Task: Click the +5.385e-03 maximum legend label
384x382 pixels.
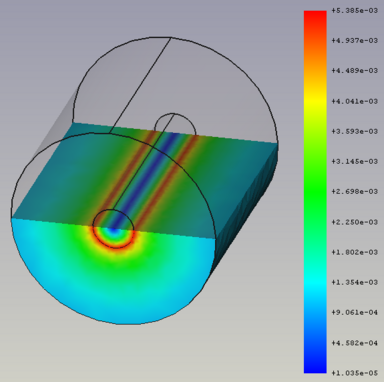Action: (355, 11)
